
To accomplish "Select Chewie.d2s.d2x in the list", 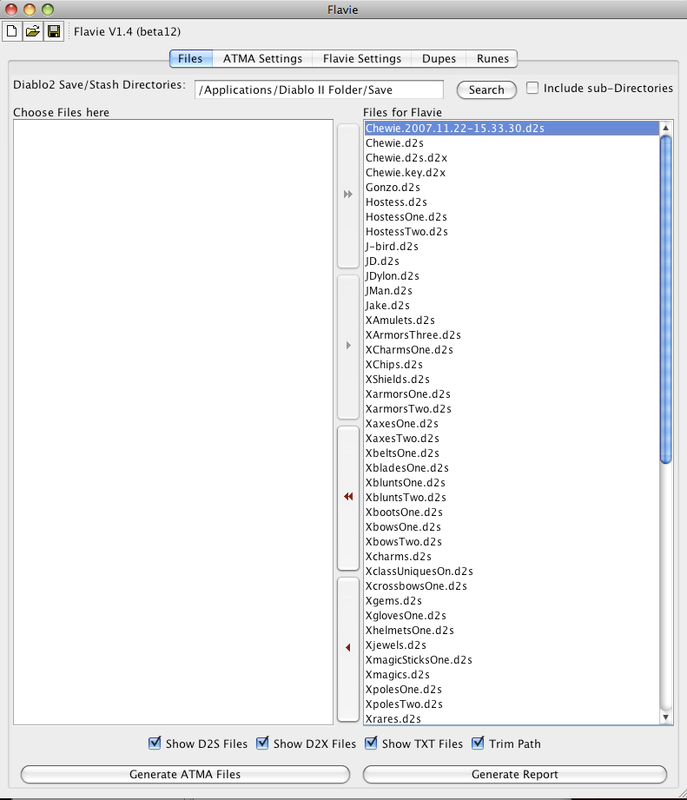I will (x=512, y=158).
